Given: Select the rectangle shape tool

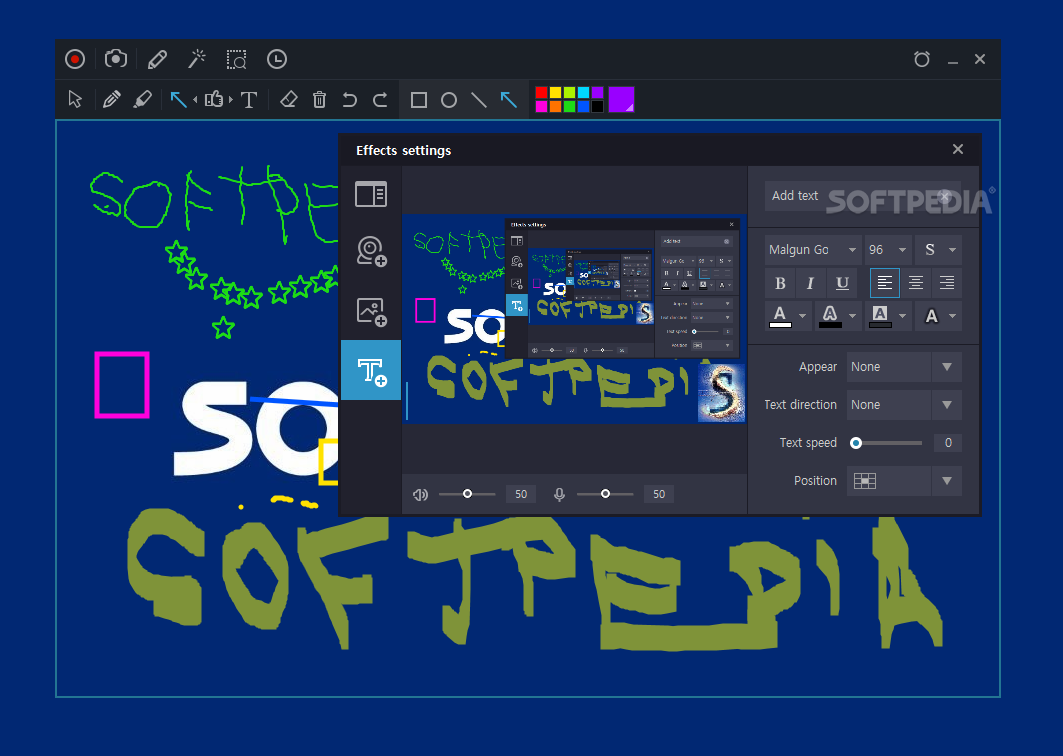Looking at the screenshot, I should tap(419, 100).
